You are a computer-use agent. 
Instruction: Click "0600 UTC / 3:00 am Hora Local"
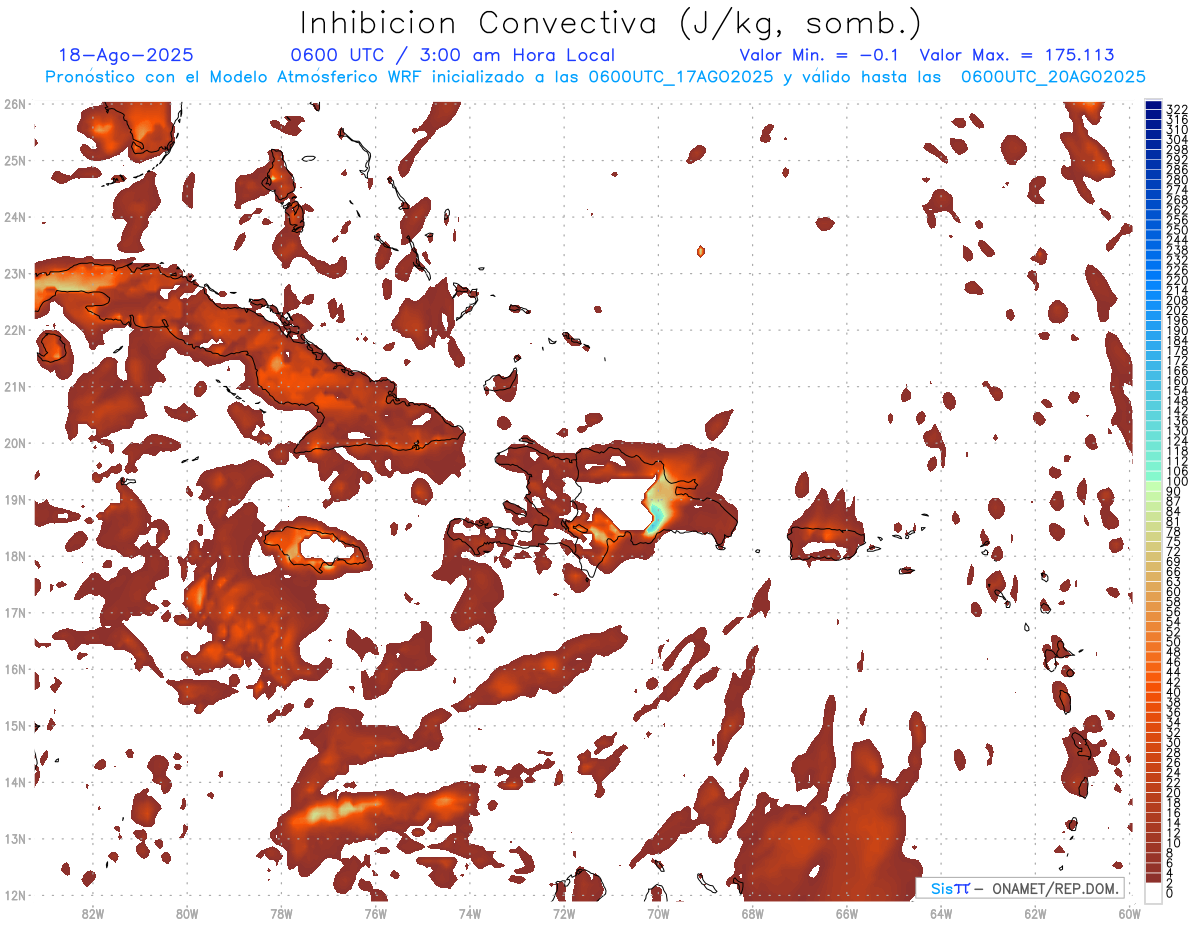pos(453,56)
